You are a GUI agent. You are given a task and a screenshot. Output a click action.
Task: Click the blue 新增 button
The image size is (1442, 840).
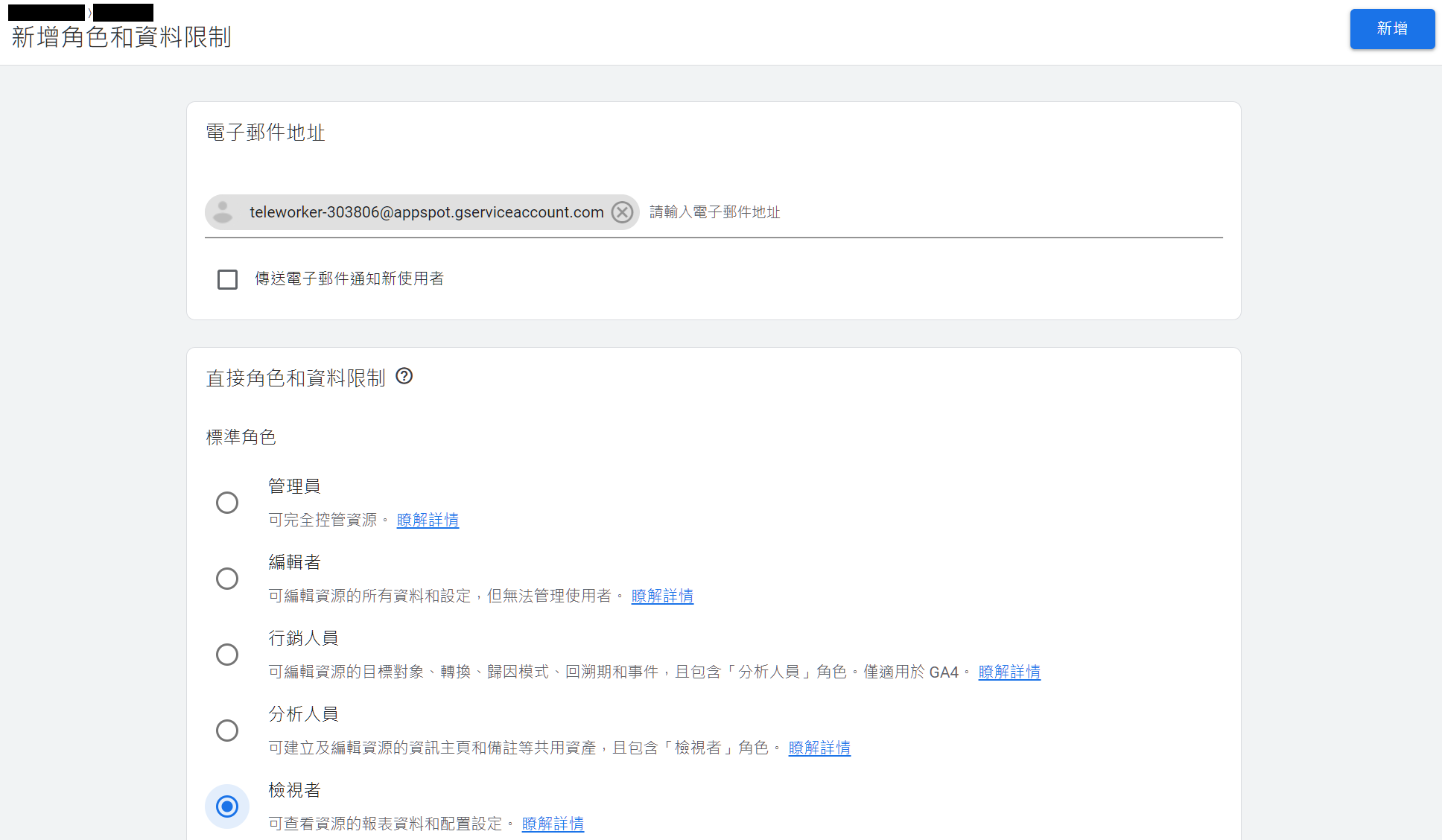pyautogui.click(x=1391, y=29)
